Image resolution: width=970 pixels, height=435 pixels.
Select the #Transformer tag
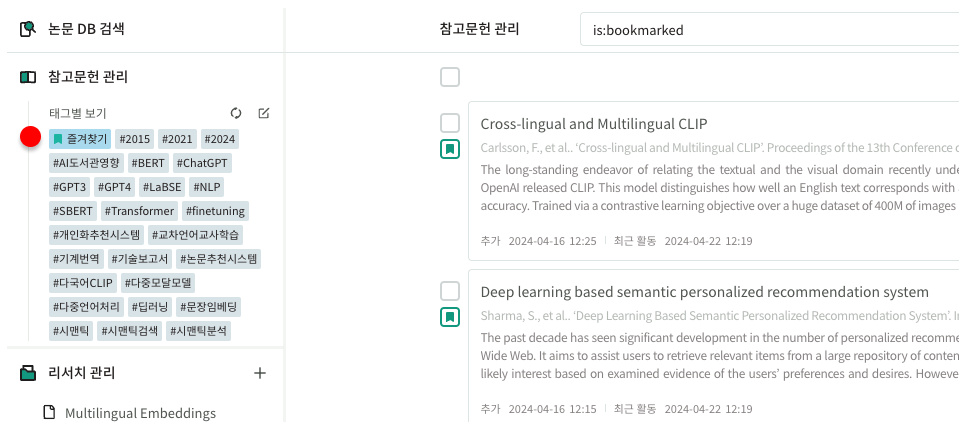click(140, 211)
